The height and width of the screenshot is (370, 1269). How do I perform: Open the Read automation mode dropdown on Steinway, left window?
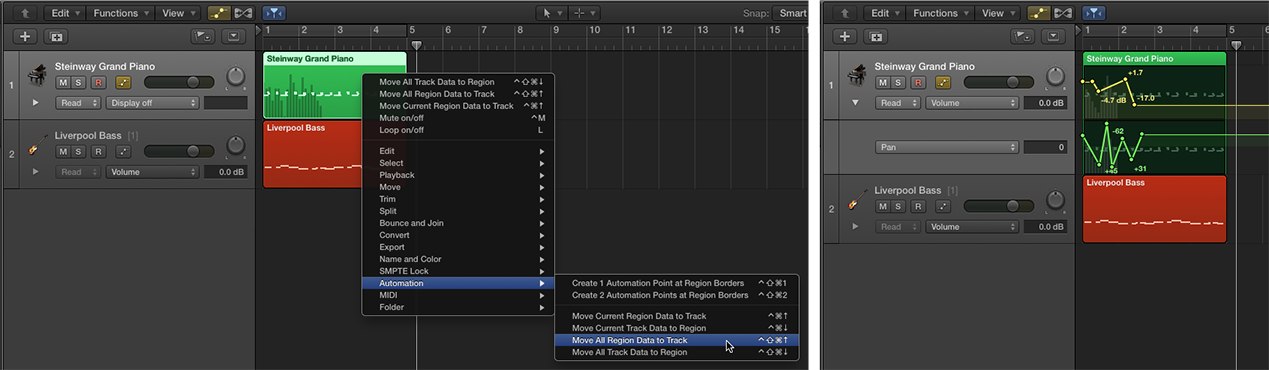click(78, 102)
